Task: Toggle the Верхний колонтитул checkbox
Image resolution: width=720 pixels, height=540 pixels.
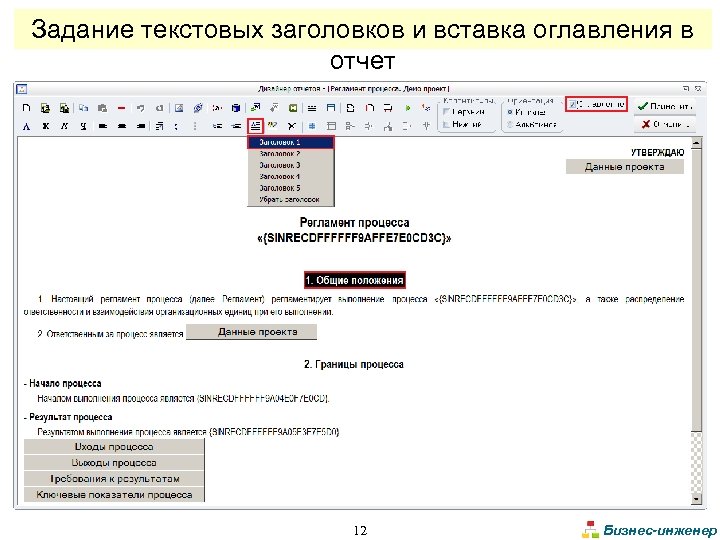Action: coord(446,112)
